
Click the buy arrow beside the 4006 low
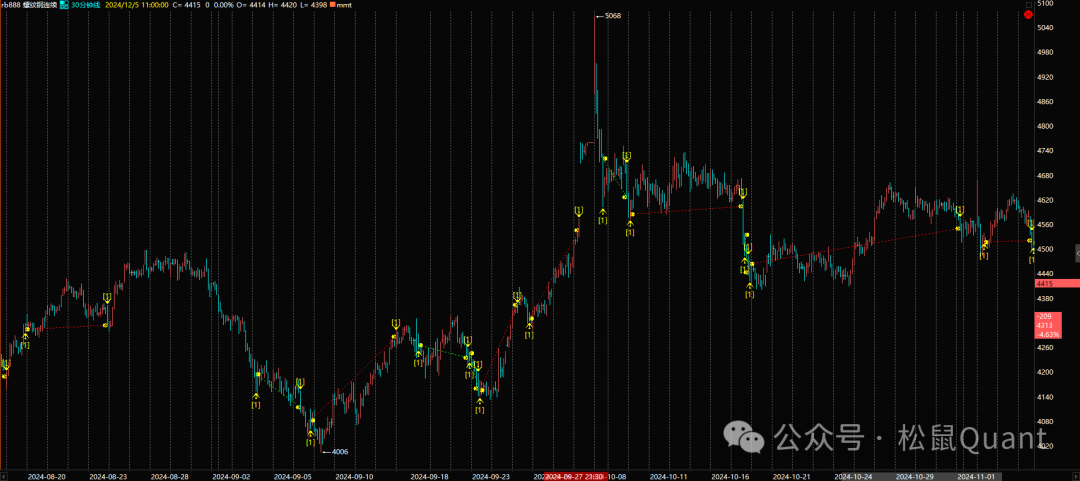click(x=310, y=432)
